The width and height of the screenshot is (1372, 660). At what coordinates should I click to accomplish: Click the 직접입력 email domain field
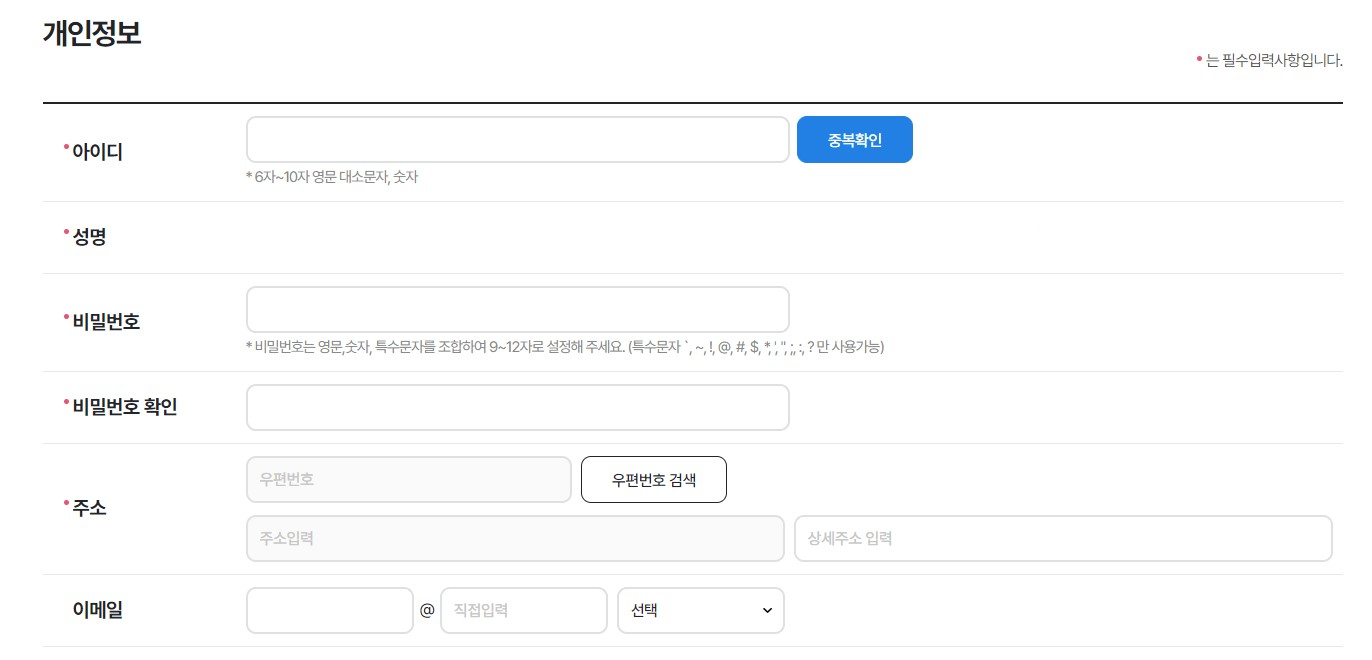[523, 610]
